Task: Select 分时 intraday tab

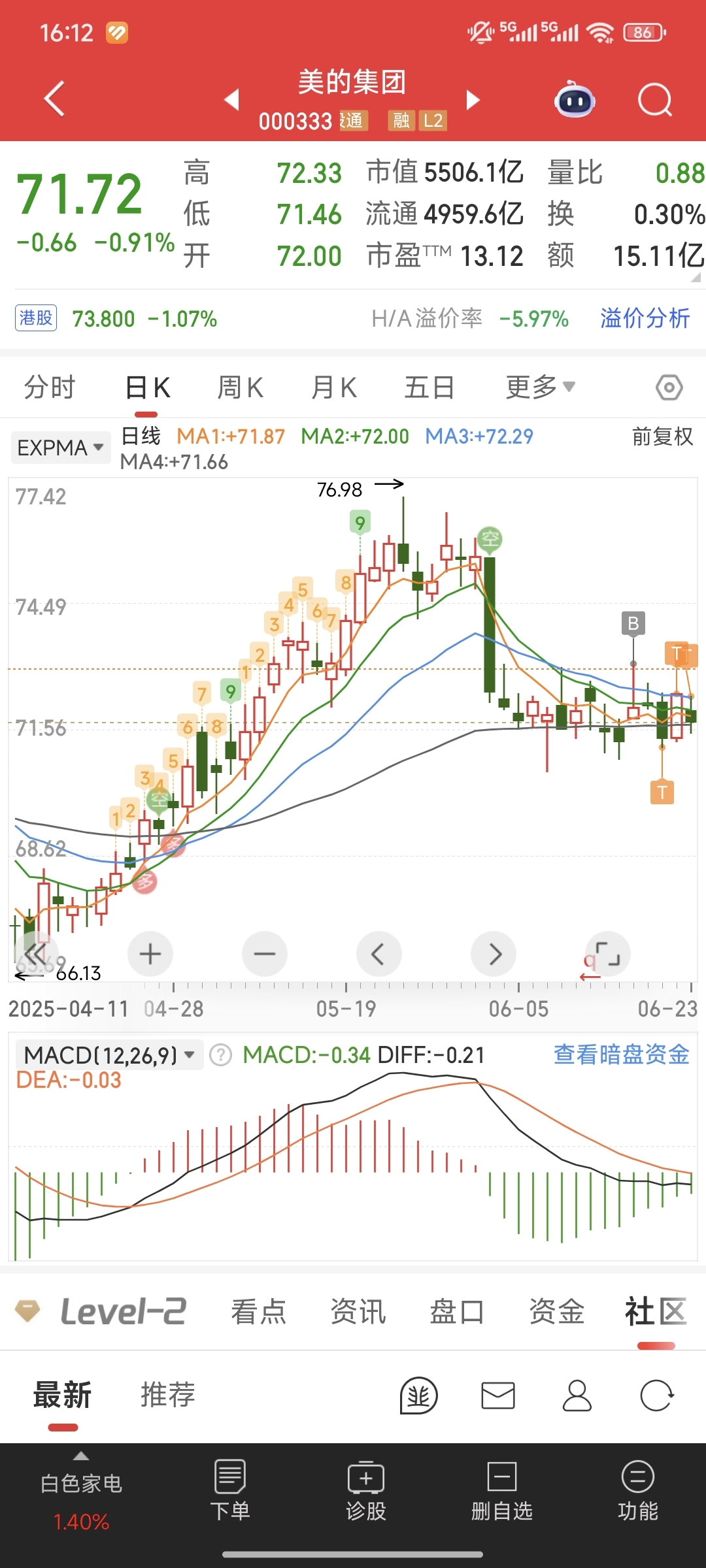Action: click(x=50, y=387)
